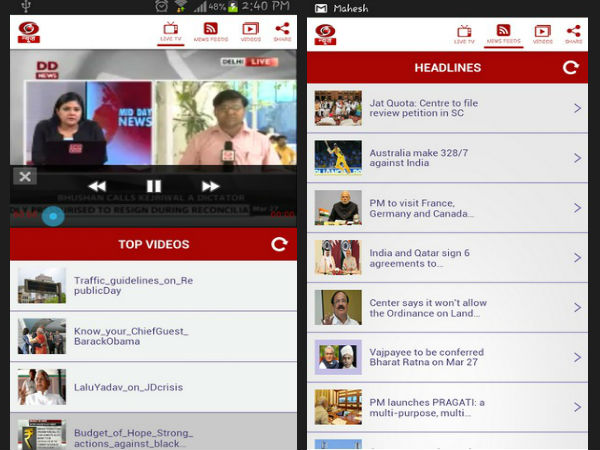Play LaluYadav_on_JDcrisis video
Image resolution: width=600 pixels, height=450 pixels.
click(153, 387)
